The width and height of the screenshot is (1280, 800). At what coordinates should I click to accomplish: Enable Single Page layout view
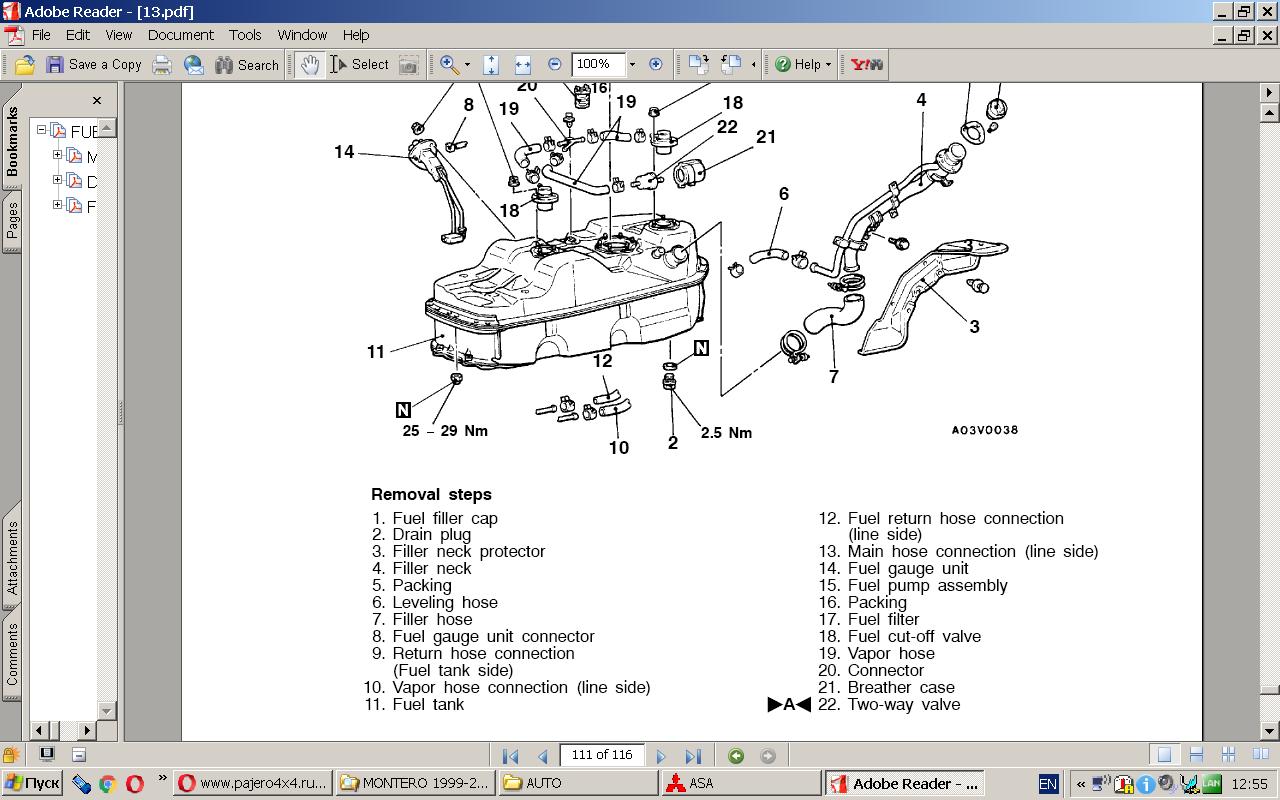coord(1164,755)
